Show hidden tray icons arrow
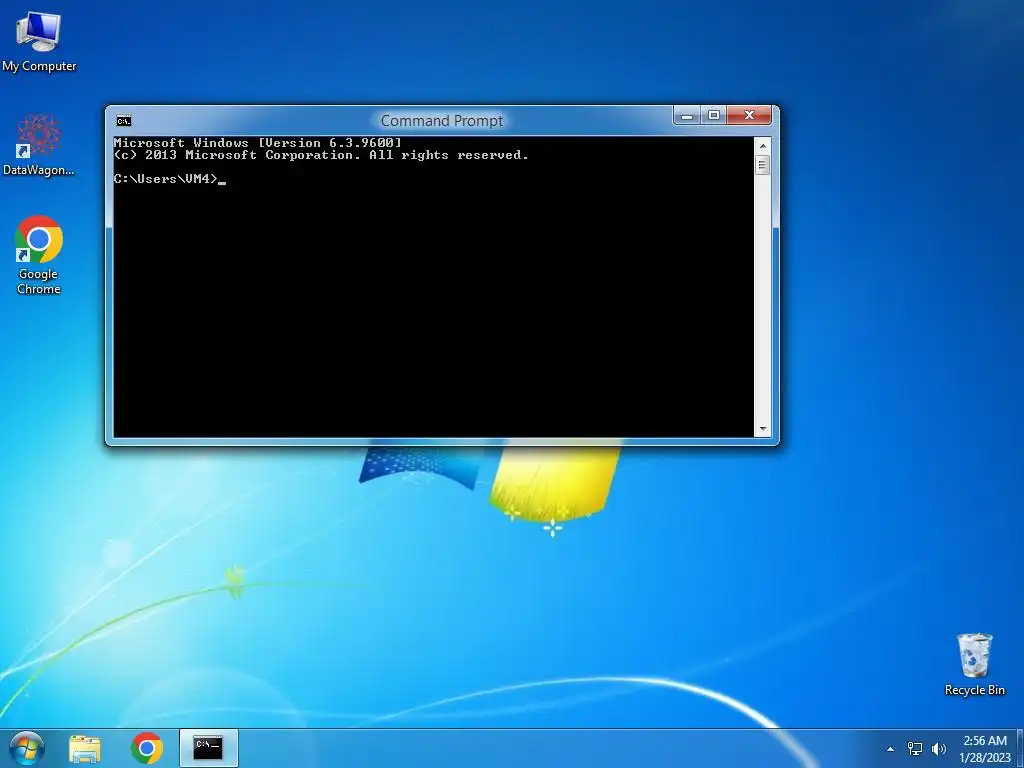Image resolution: width=1024 pixels, height=768 pixels. (x=890, y=749)
